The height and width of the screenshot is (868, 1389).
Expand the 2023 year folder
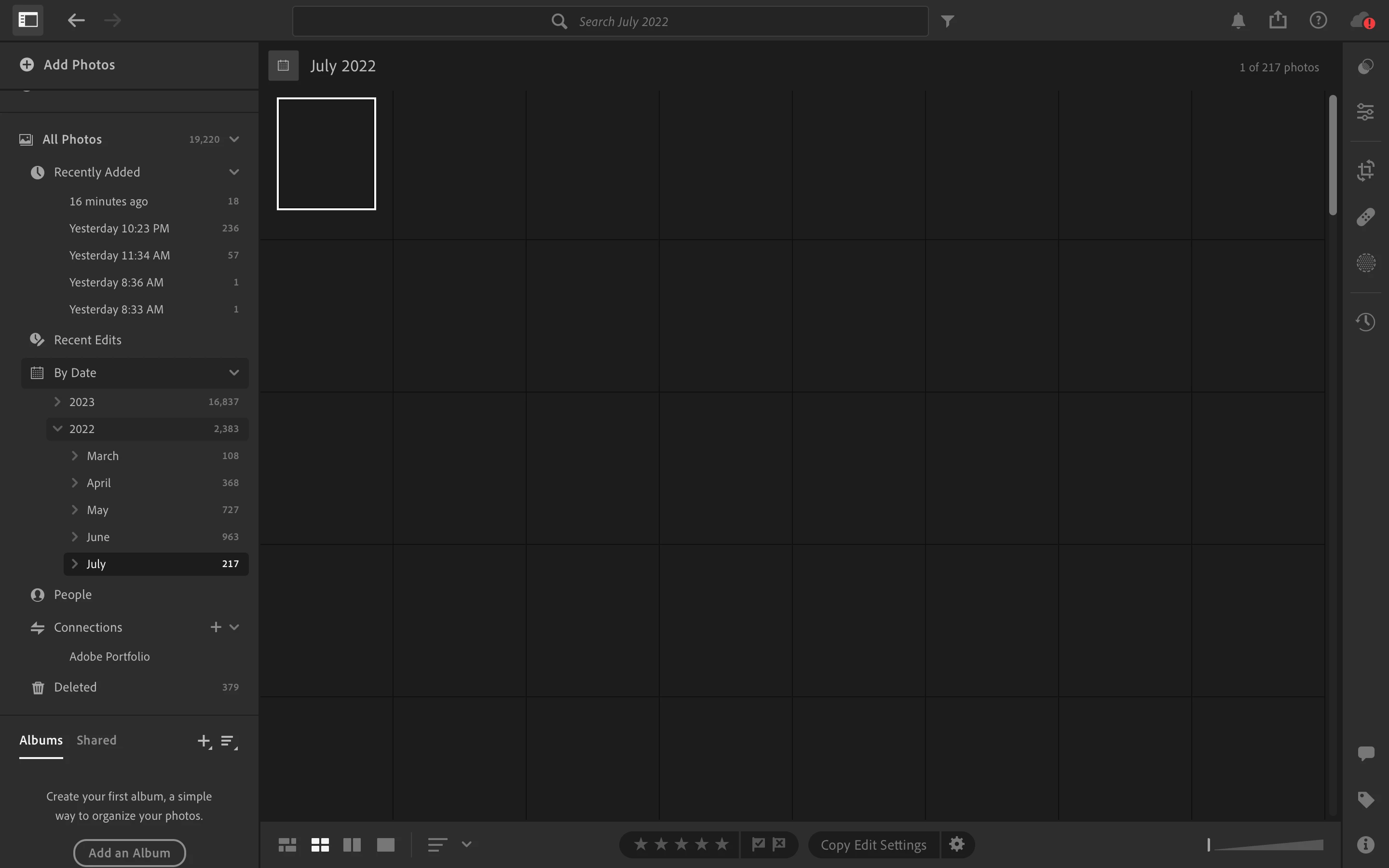[57, 402]
